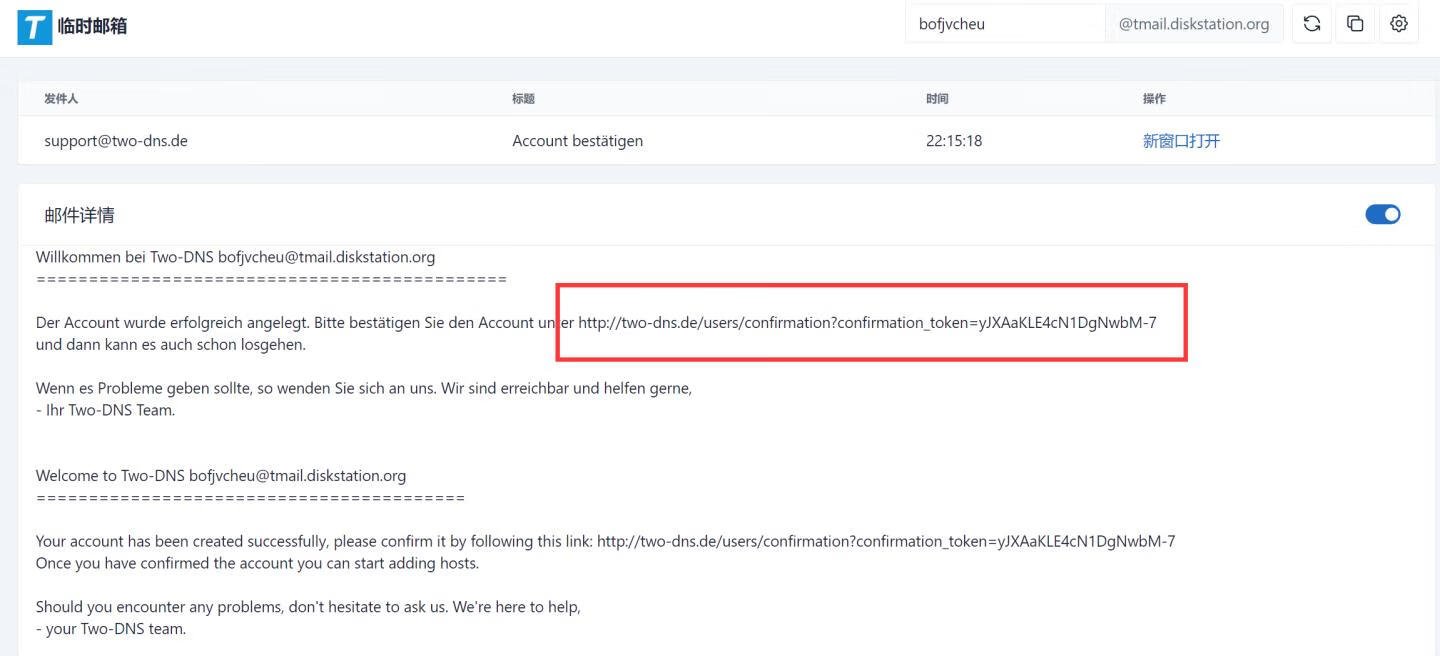Click the 新窗口打开 link
The width and height of the screenshot is (1440, 656).
click(1181, 141)
